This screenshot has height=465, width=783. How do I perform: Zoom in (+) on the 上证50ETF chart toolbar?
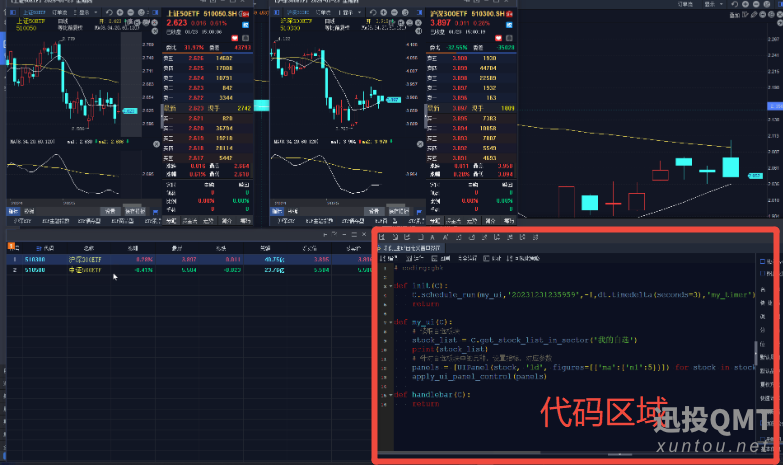pos(120,12)
